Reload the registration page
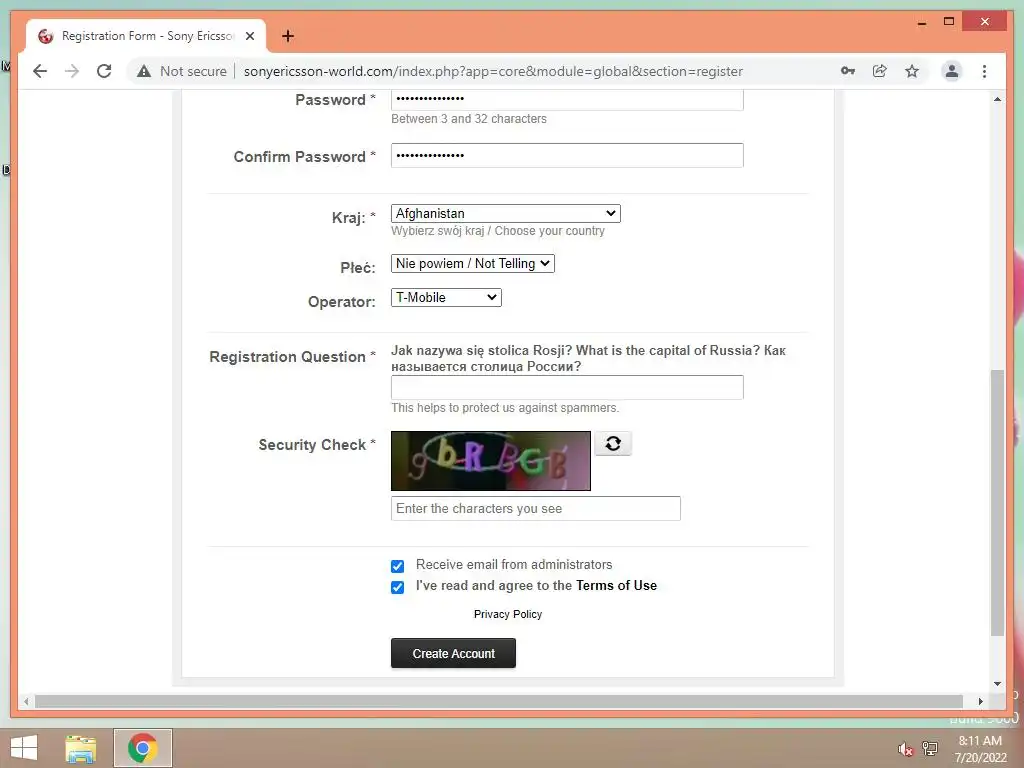Screen dimensions: 1024x768 pyautogui.click(x=104, y=71)
